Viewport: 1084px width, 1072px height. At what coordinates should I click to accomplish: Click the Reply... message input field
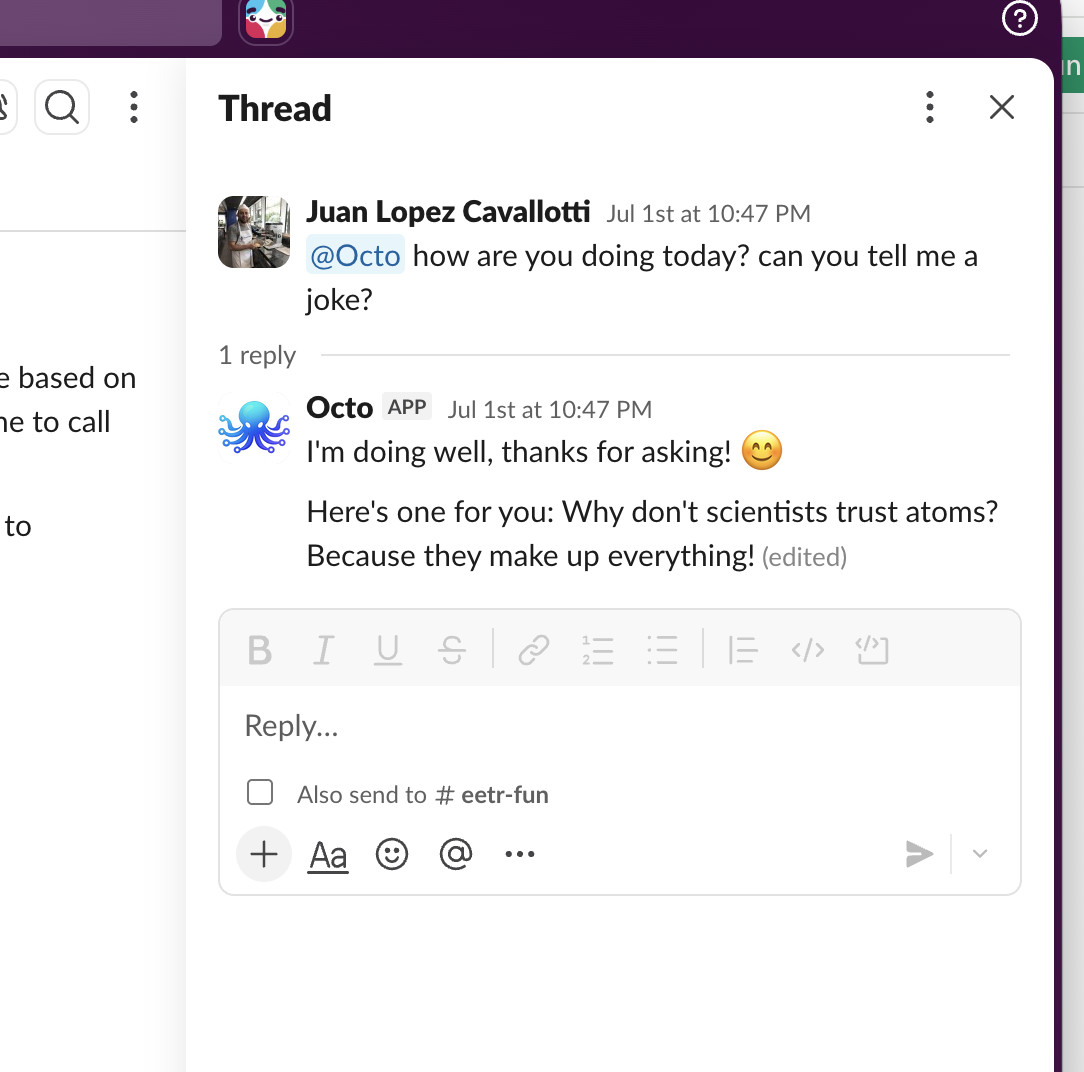pyautogui.click(x=619, y=726)
